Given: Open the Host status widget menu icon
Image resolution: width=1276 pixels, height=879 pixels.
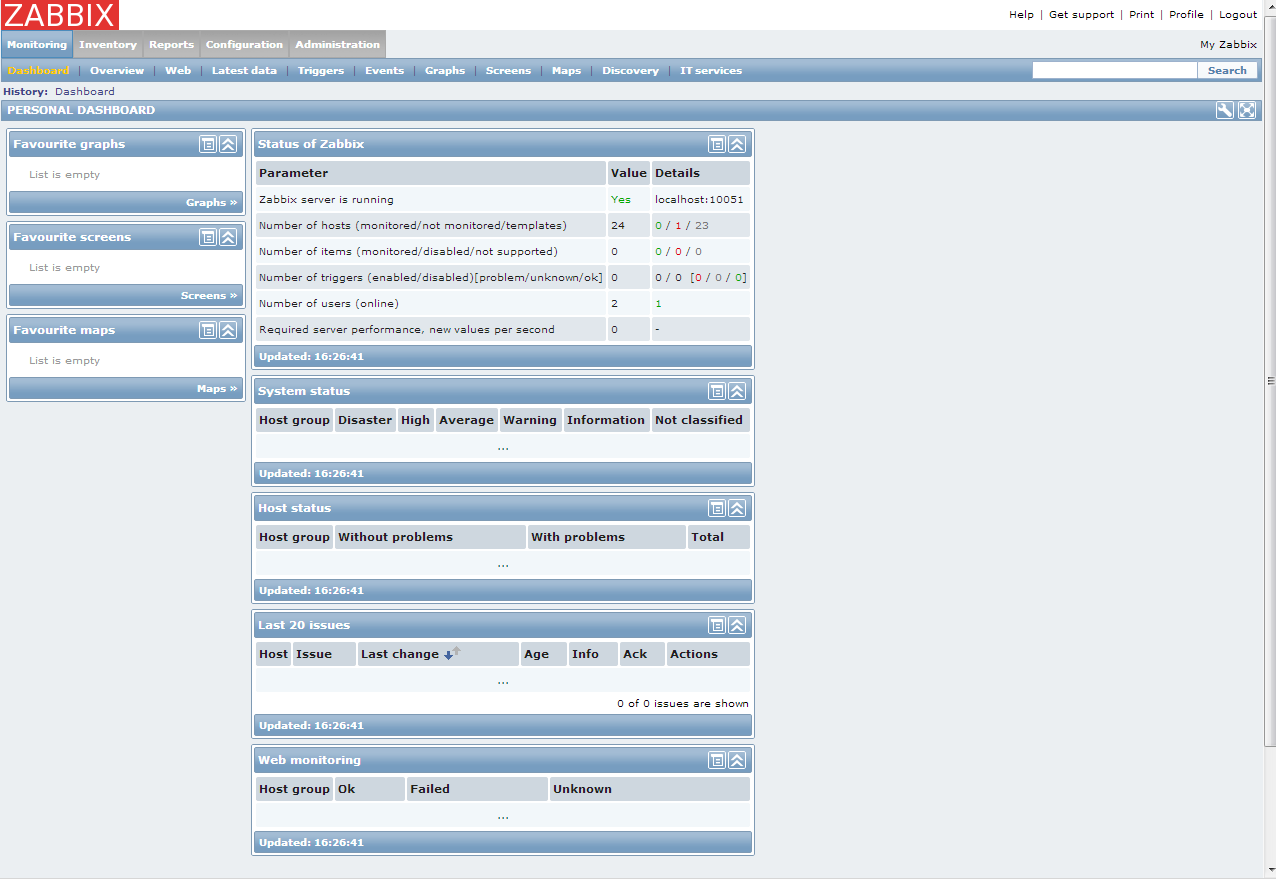Looking at the screenshot, I should point(717,508).
